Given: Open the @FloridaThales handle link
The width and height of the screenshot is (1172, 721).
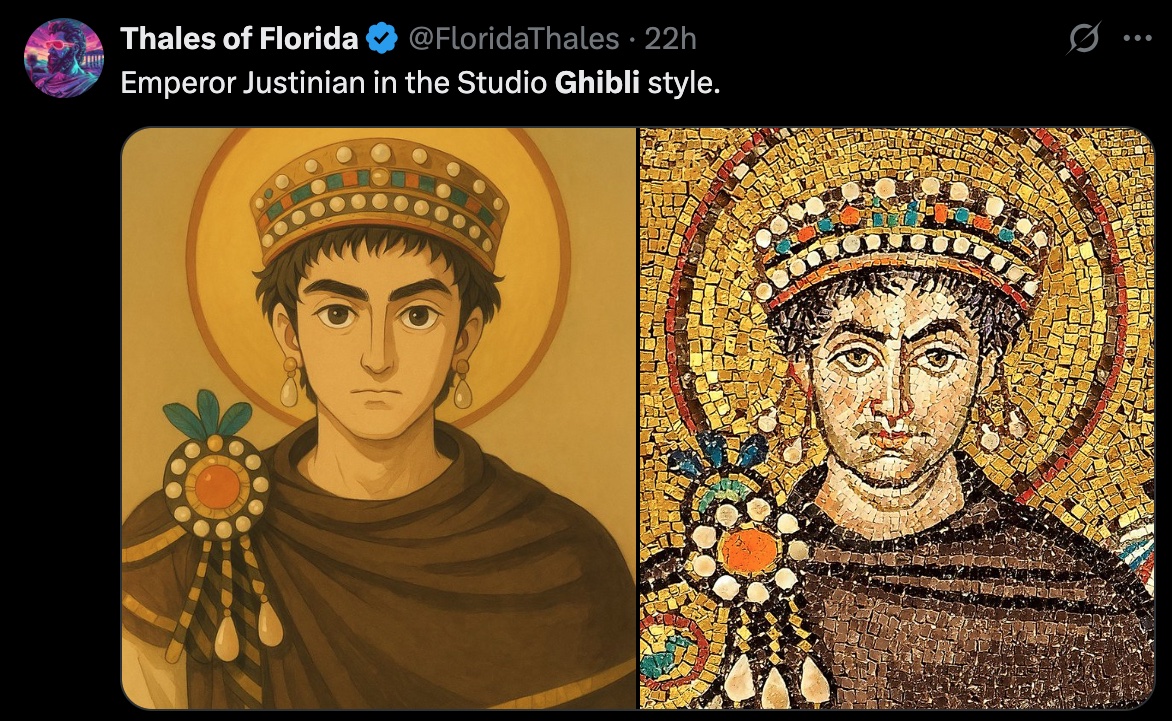Looking at the screenshot, I should 512,39.
